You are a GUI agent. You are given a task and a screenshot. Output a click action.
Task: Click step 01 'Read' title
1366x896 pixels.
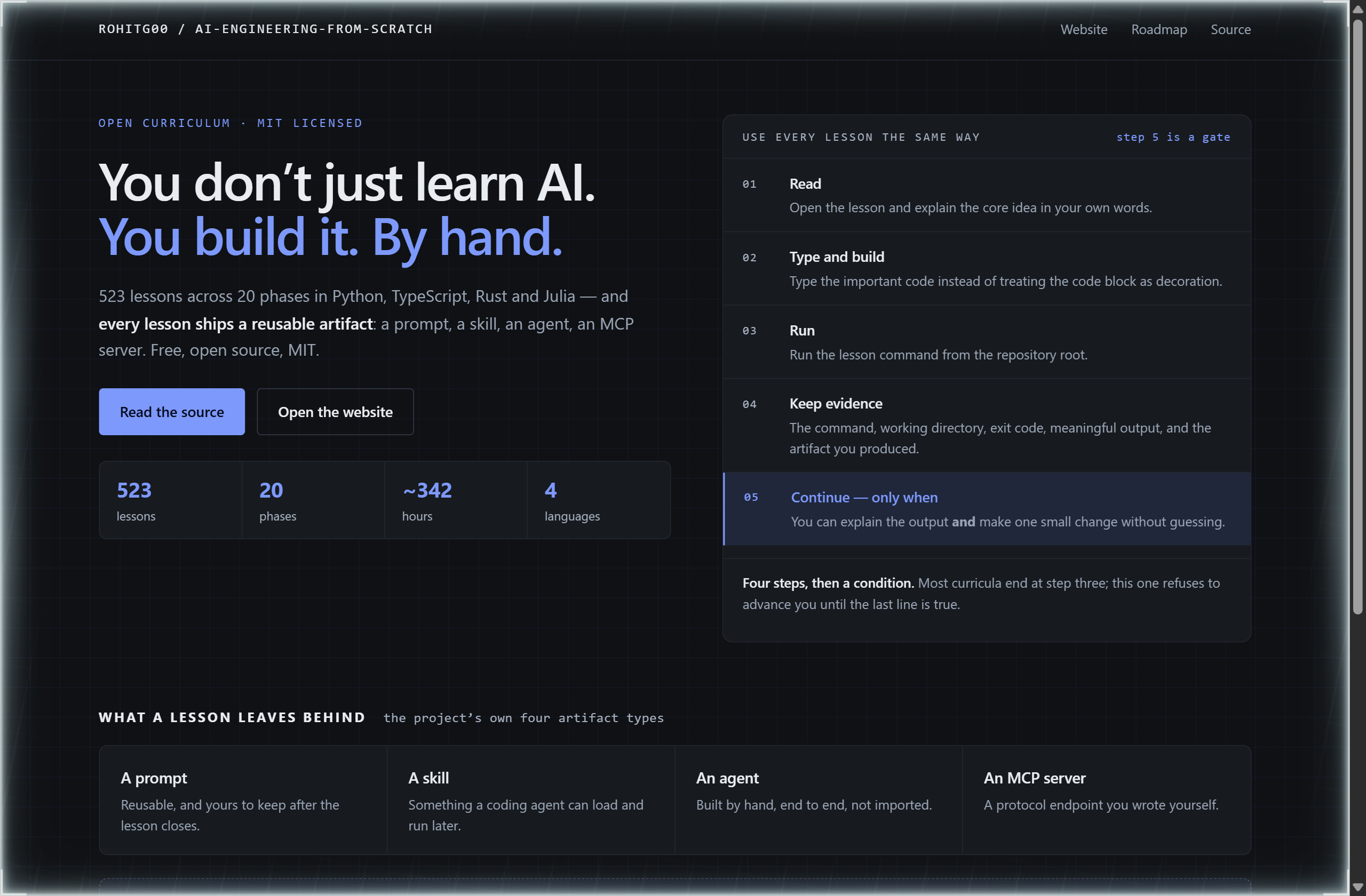[x=805, y=183]
